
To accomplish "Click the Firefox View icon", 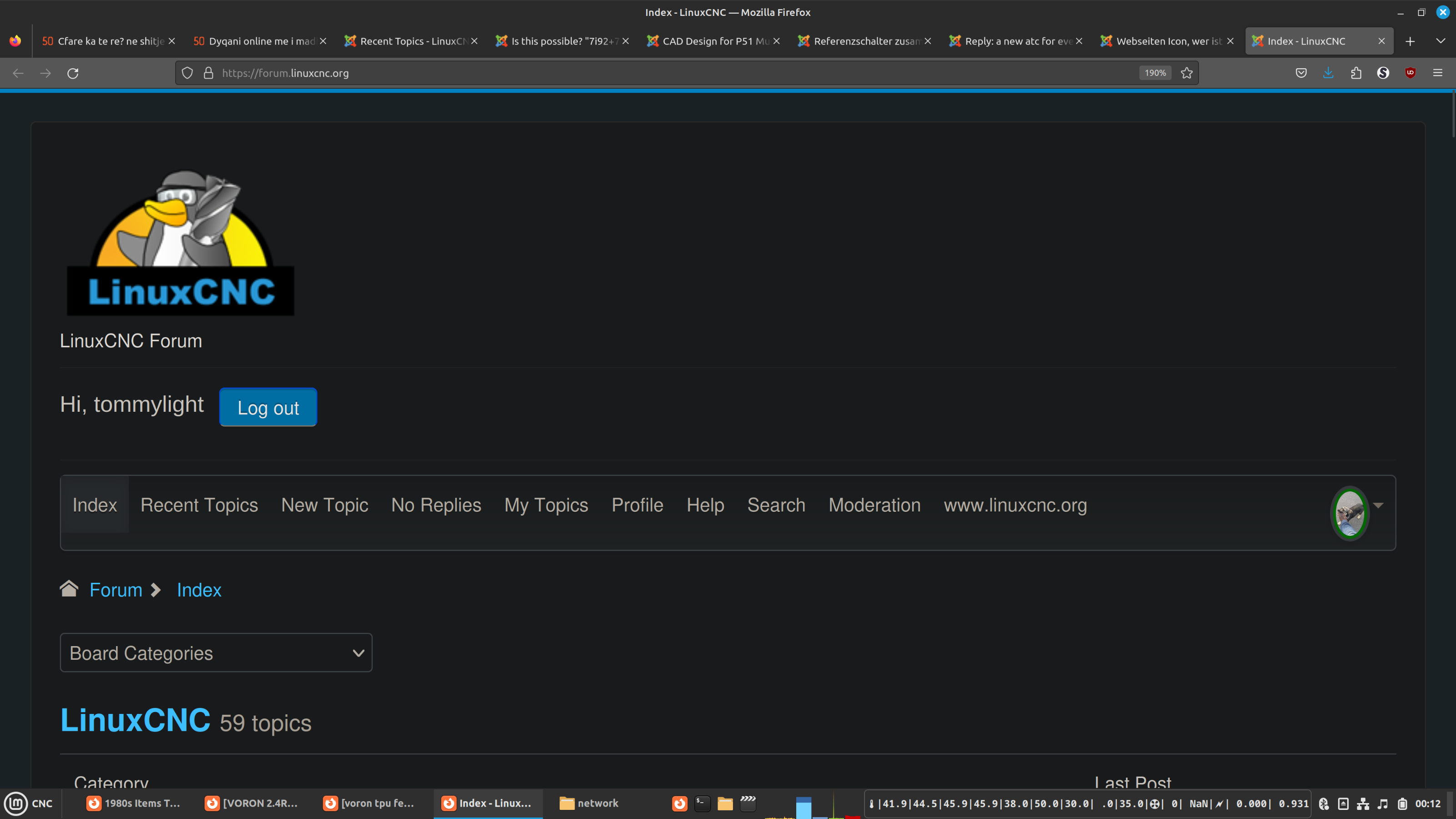I will [x=15, y=40].
